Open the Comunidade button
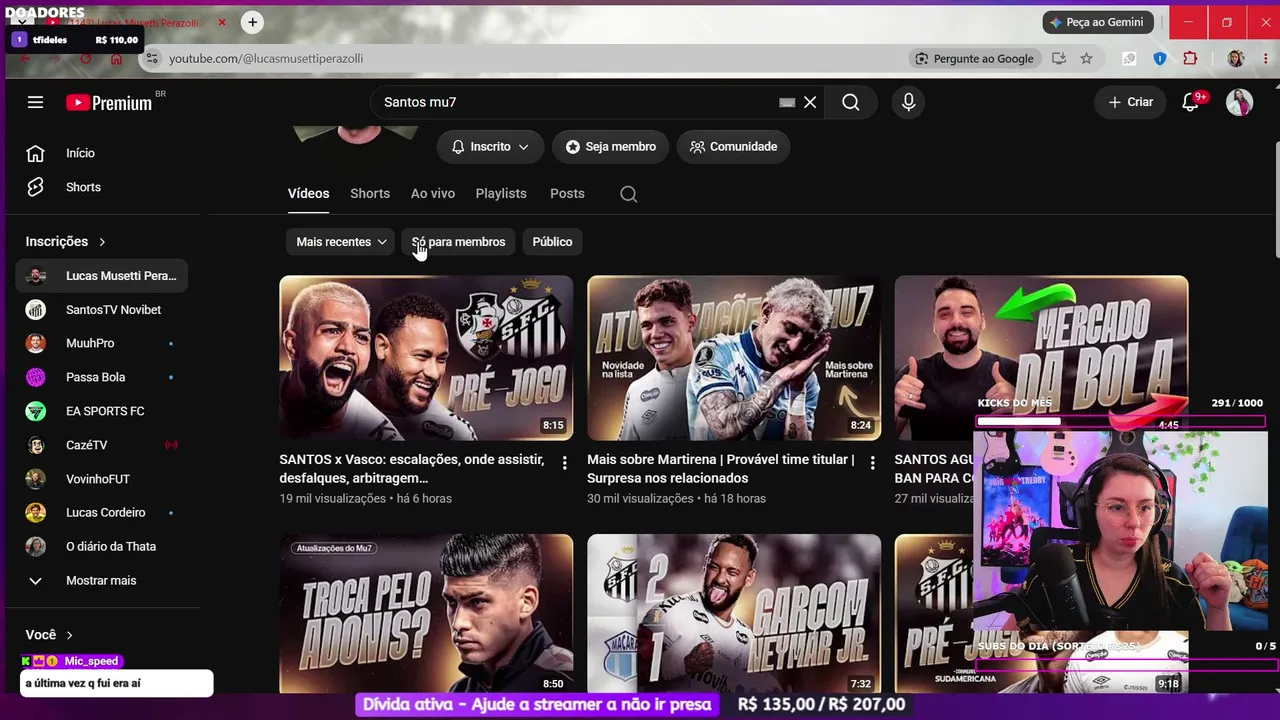Viewport: 1280px width, 720px height. pos(733,147)
